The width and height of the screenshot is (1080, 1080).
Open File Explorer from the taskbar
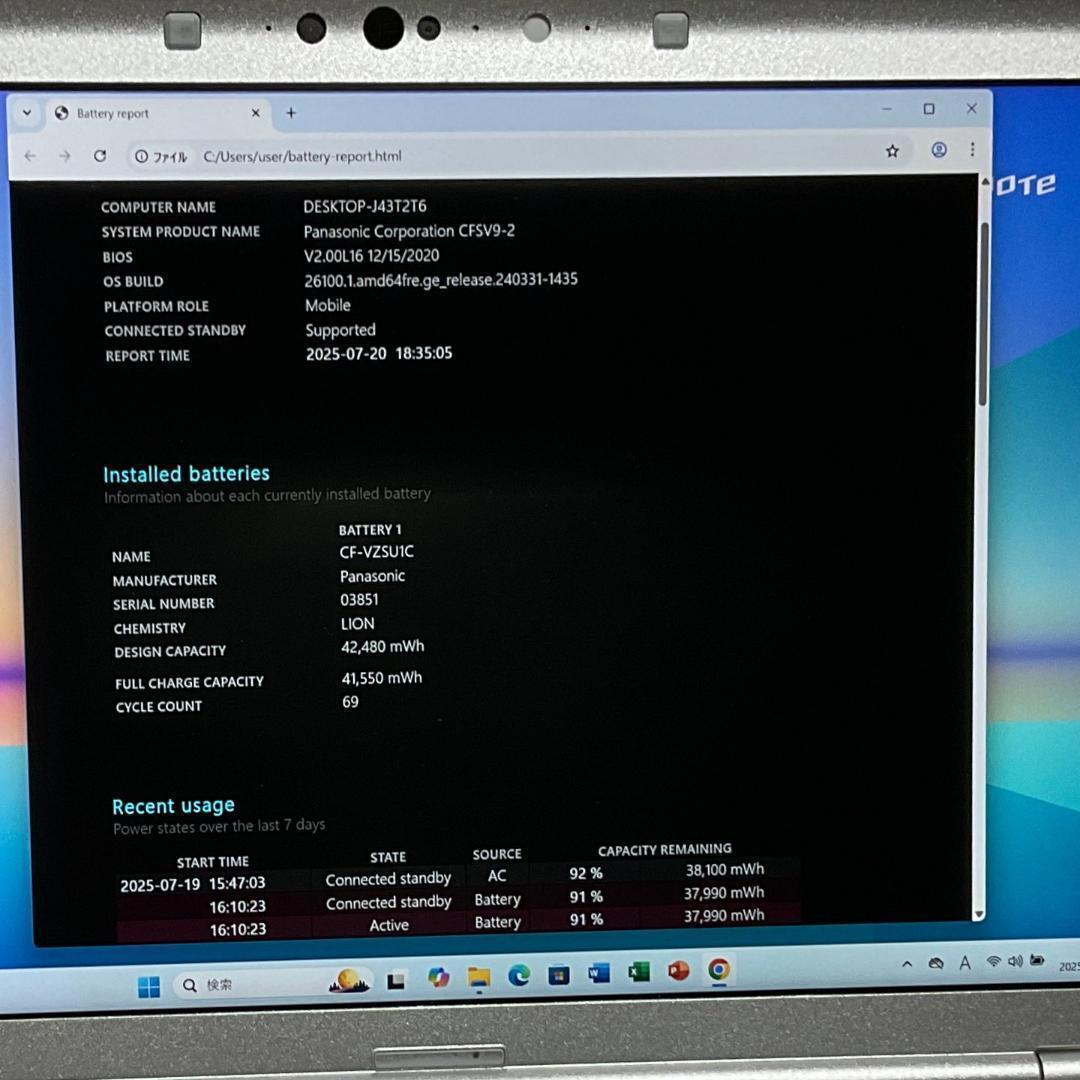coord(478,977)
